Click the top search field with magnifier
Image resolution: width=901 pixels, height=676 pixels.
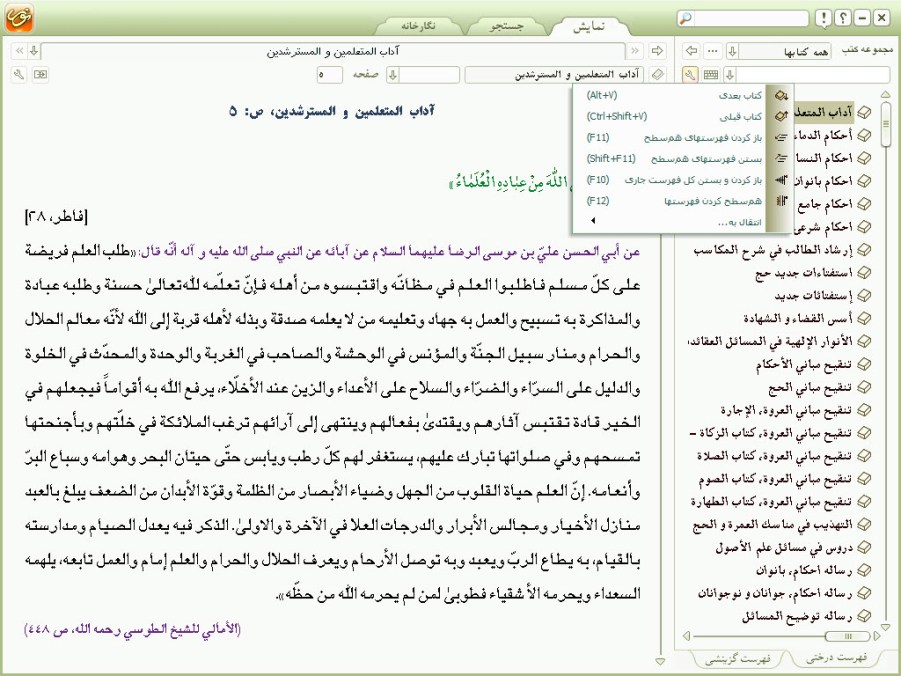coord(744,18)
